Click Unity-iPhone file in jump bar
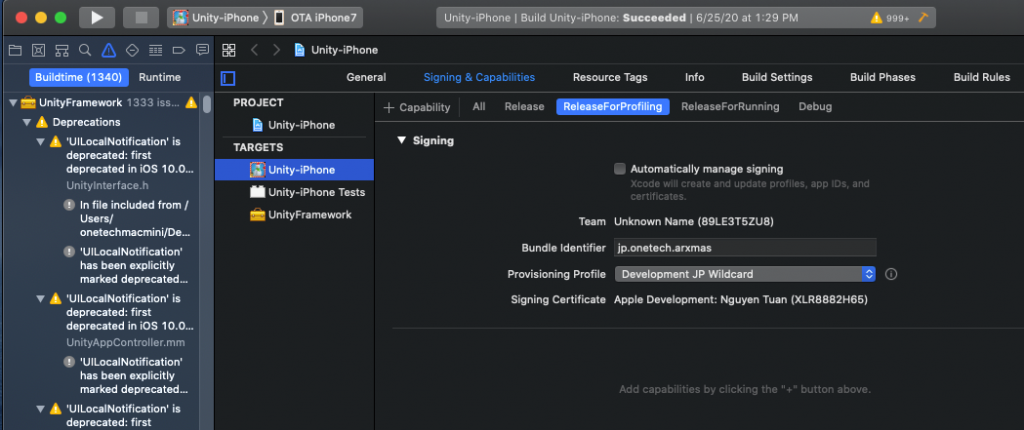Image resolution: width=1024 pixels, height=430 pixels. pyautogui.click(x=336, y=50)
